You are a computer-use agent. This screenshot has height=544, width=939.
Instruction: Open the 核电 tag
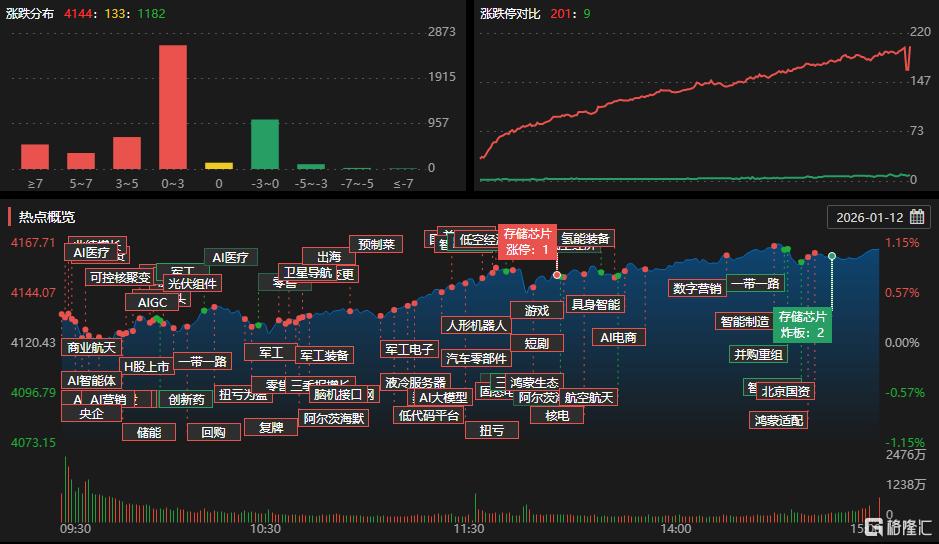pyautogui.click(x=557, y=415)
